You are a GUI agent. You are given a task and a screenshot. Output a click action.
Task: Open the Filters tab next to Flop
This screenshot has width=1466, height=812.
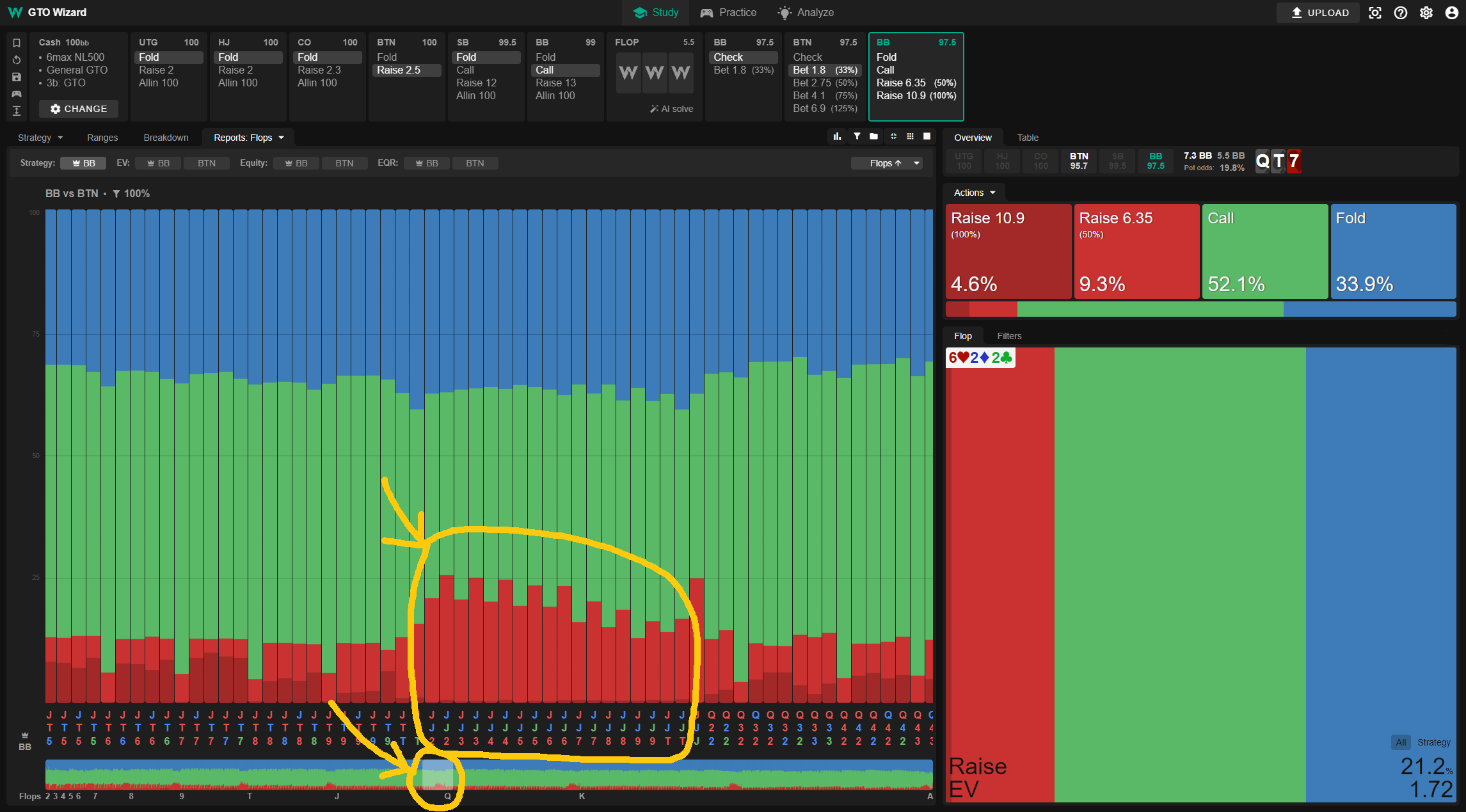point(1008,336)
